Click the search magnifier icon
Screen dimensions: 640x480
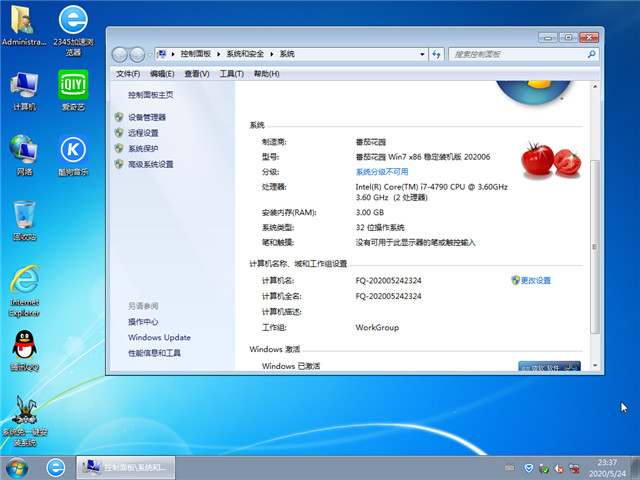(x=591, y=54)
